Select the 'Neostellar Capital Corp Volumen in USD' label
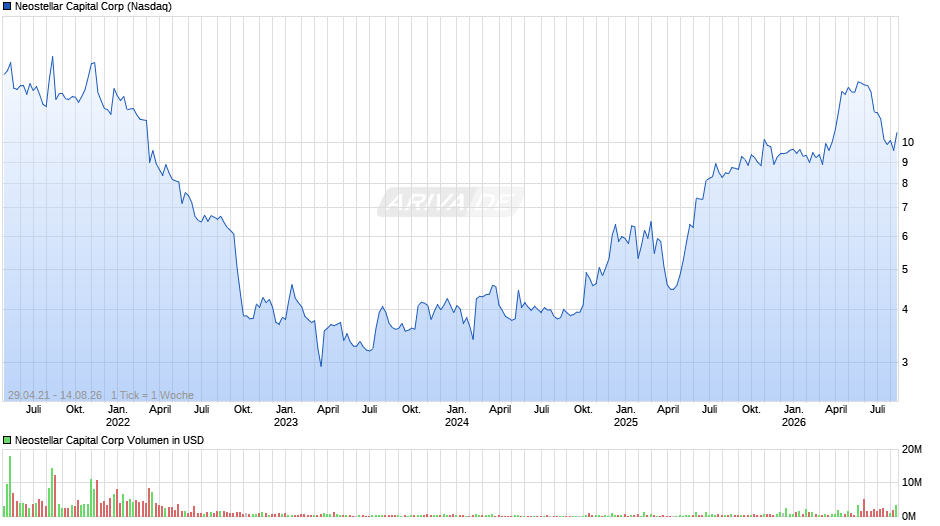940x526 pixels. [109, 440]
